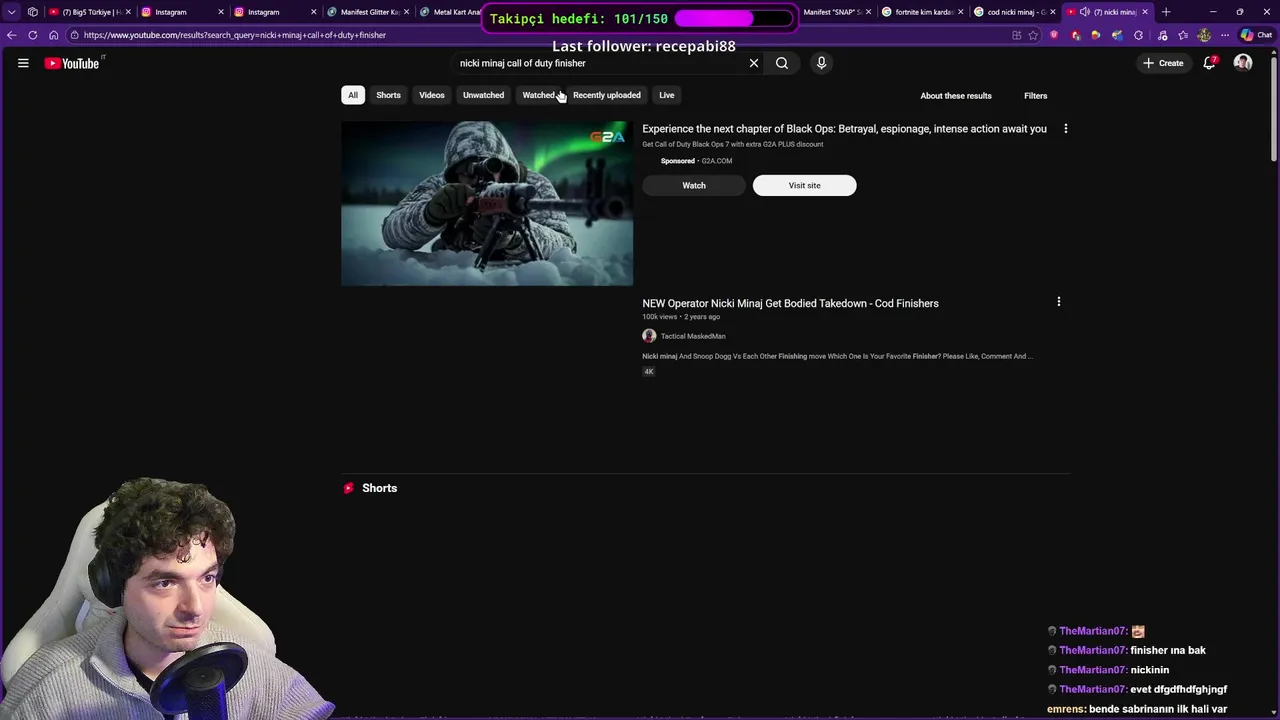Select the All filter chip

[x=353, y=95]
